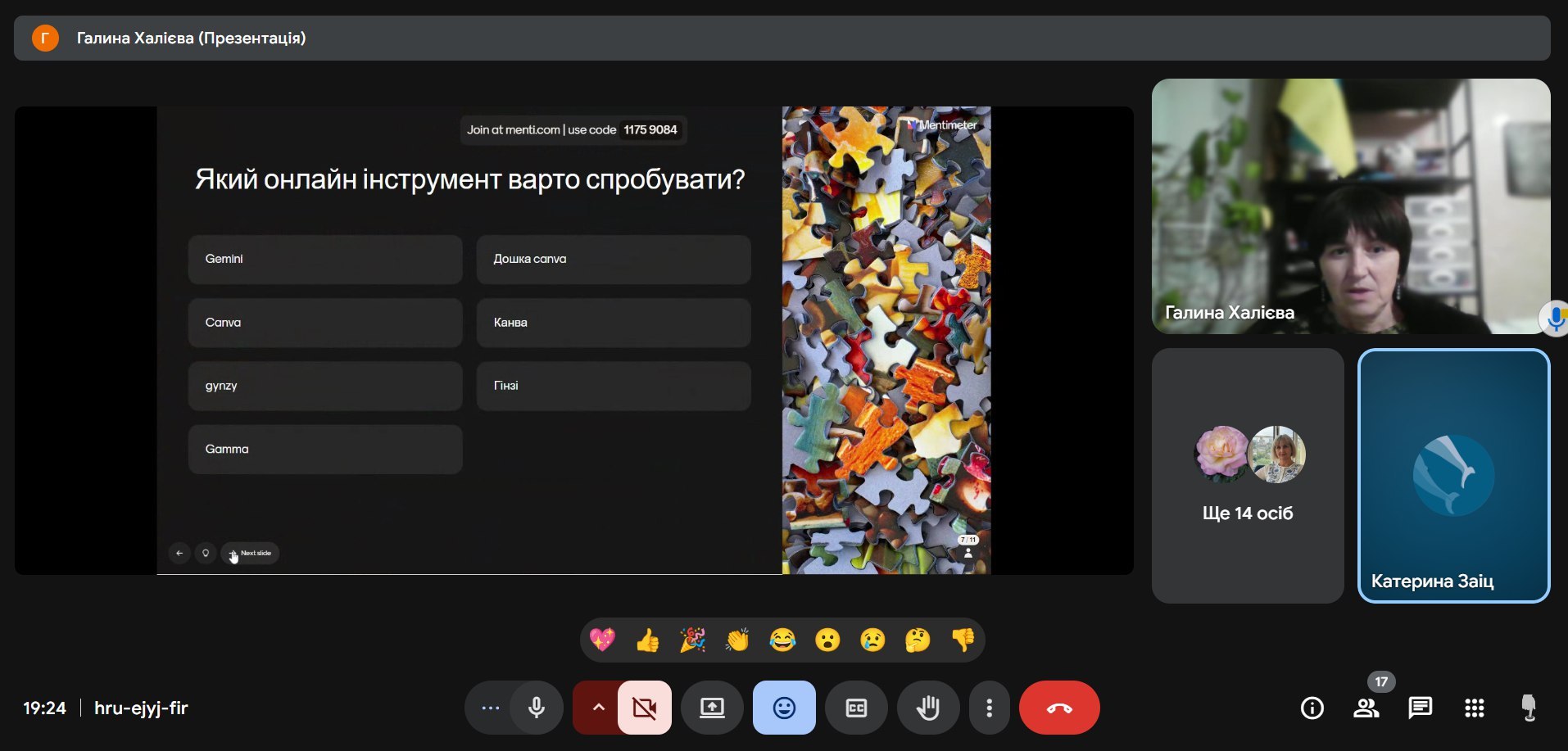
Task: Open meeting details info
Action: (x=1312, y=708)
